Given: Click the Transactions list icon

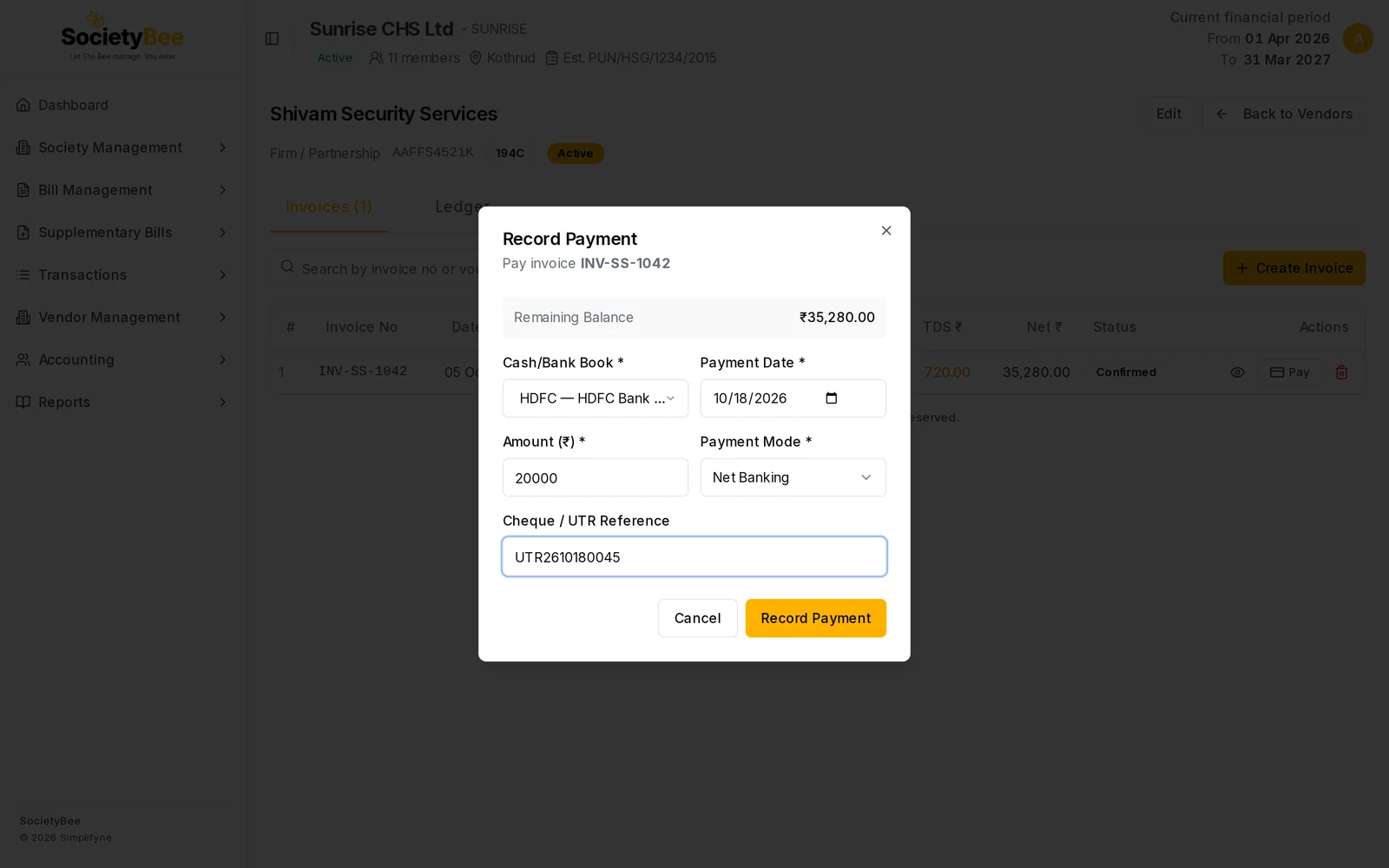Looking at the screenshot, I should [x=23, y=275].
